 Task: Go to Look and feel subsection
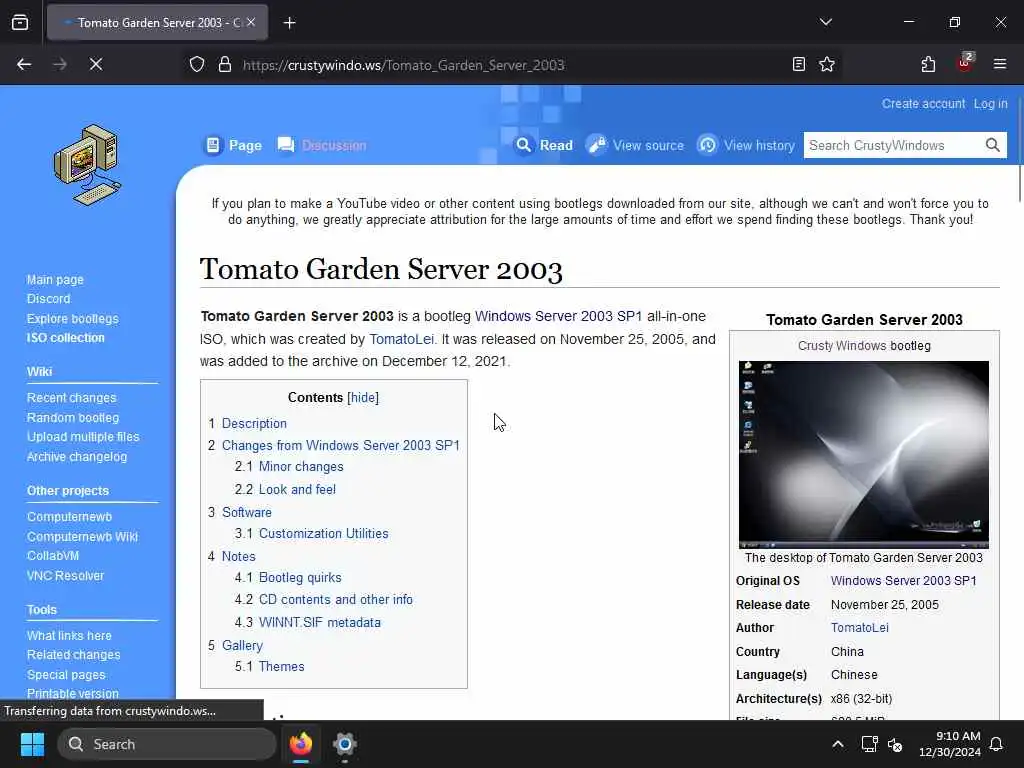pos(297,489)
